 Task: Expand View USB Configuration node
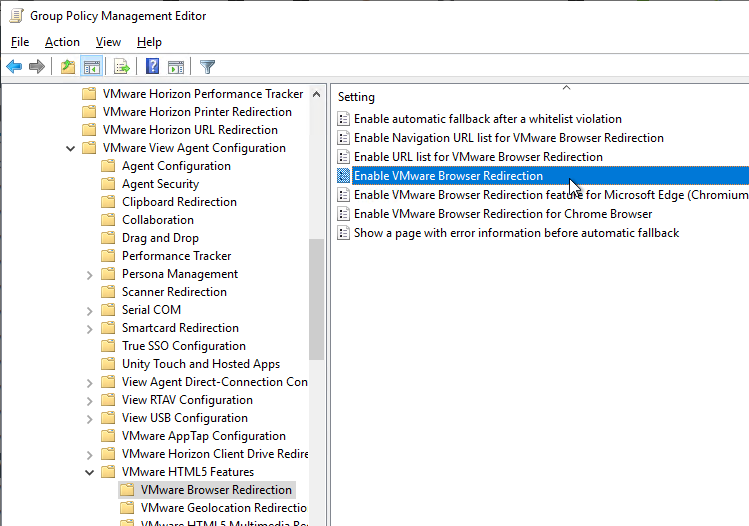pos(89,419)
